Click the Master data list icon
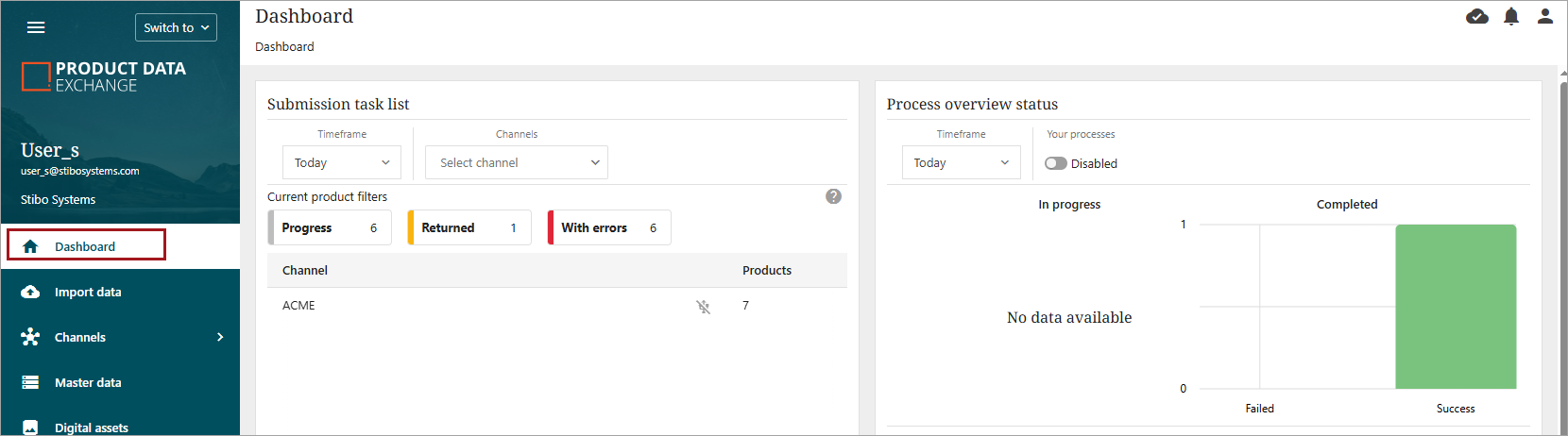This screenshot has height=436, width=1568. pyautogui.click(x=30, y=382)
